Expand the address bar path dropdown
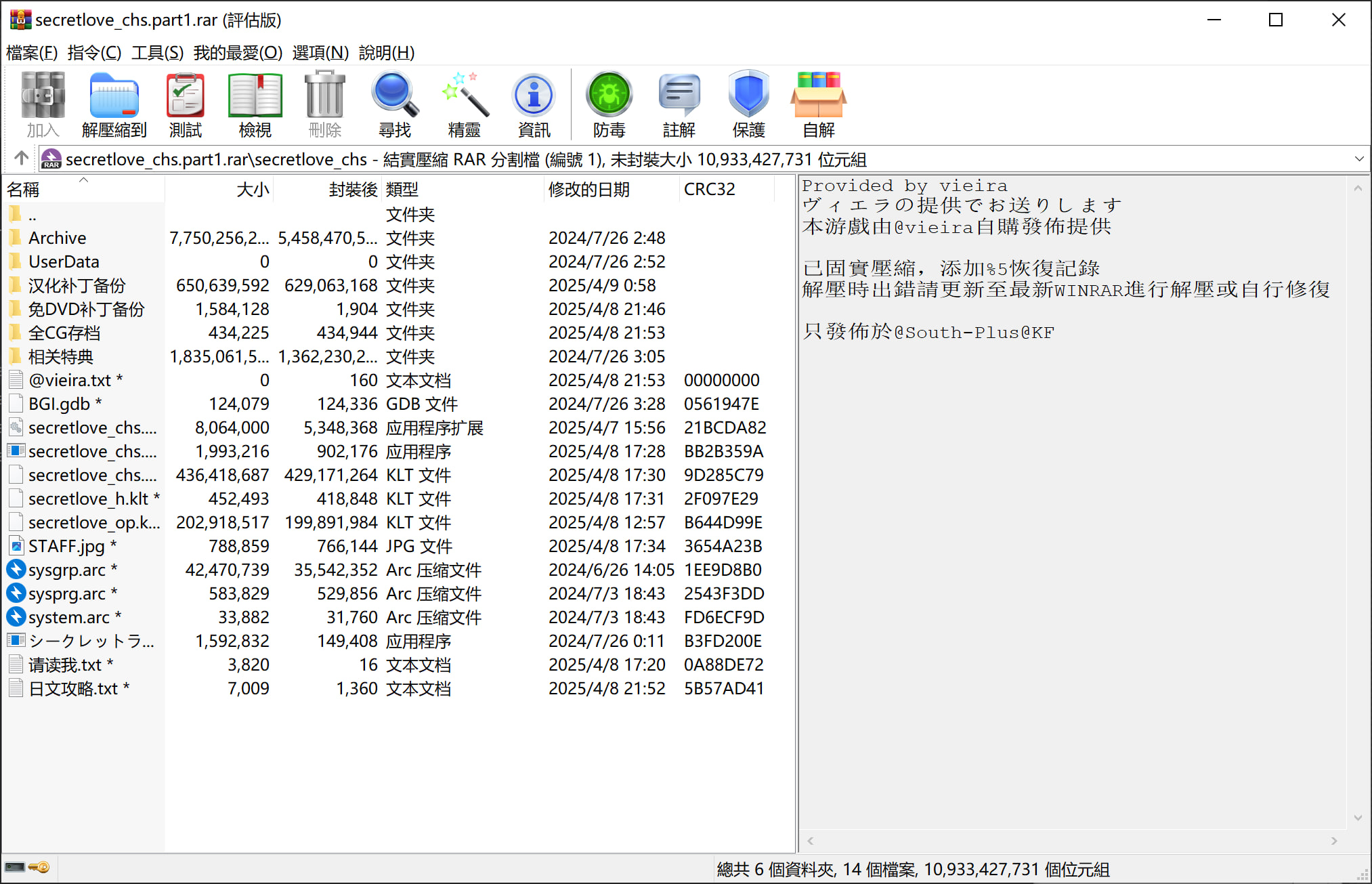 (1358, 159)
